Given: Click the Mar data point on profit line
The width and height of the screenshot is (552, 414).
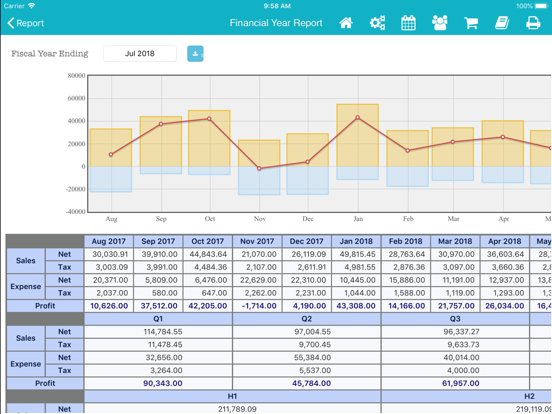Looking at the screenshot, I should (453, 142).
